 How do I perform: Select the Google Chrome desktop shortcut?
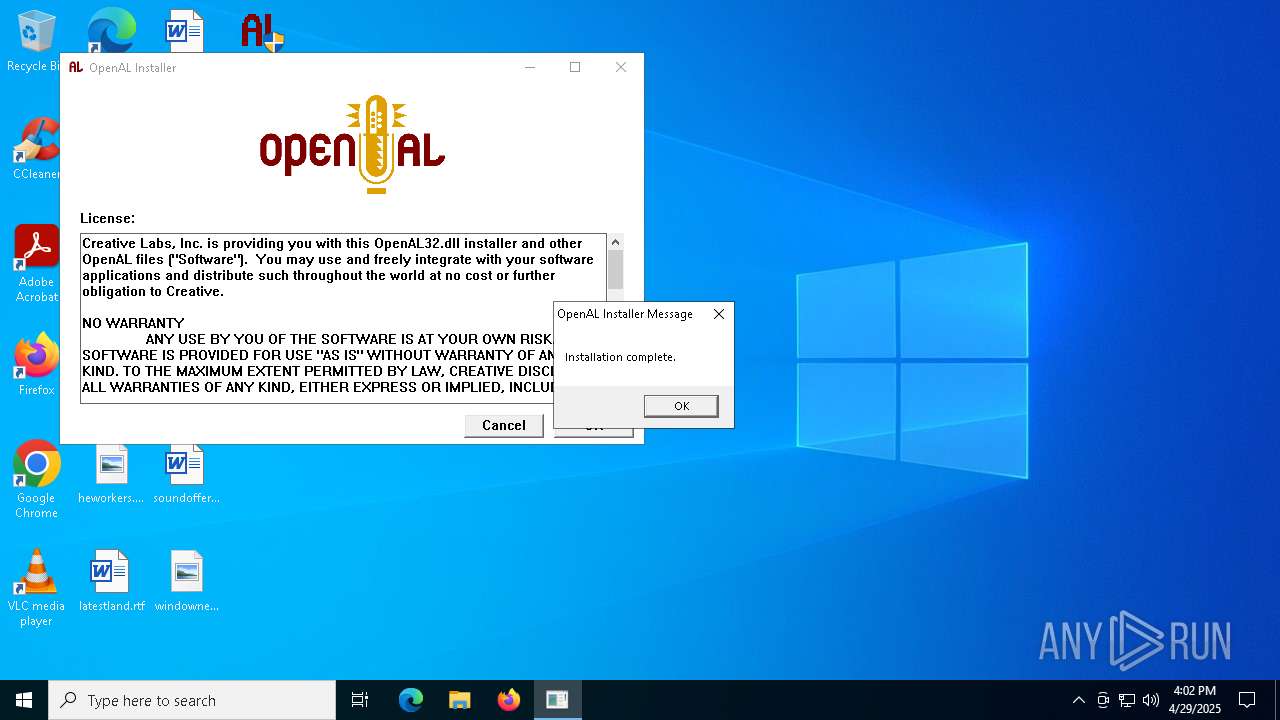(36, 479)
